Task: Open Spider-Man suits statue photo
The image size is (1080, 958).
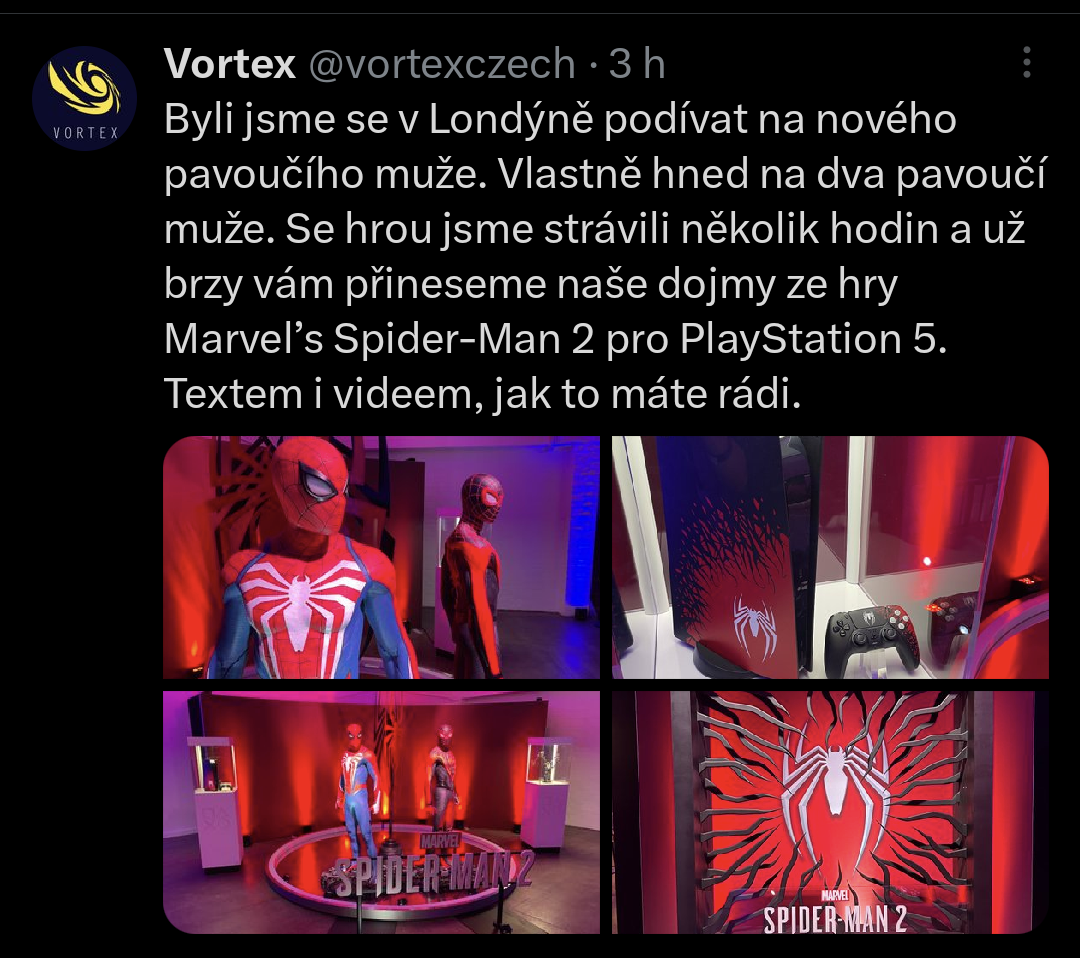Action: coord(381,557)
